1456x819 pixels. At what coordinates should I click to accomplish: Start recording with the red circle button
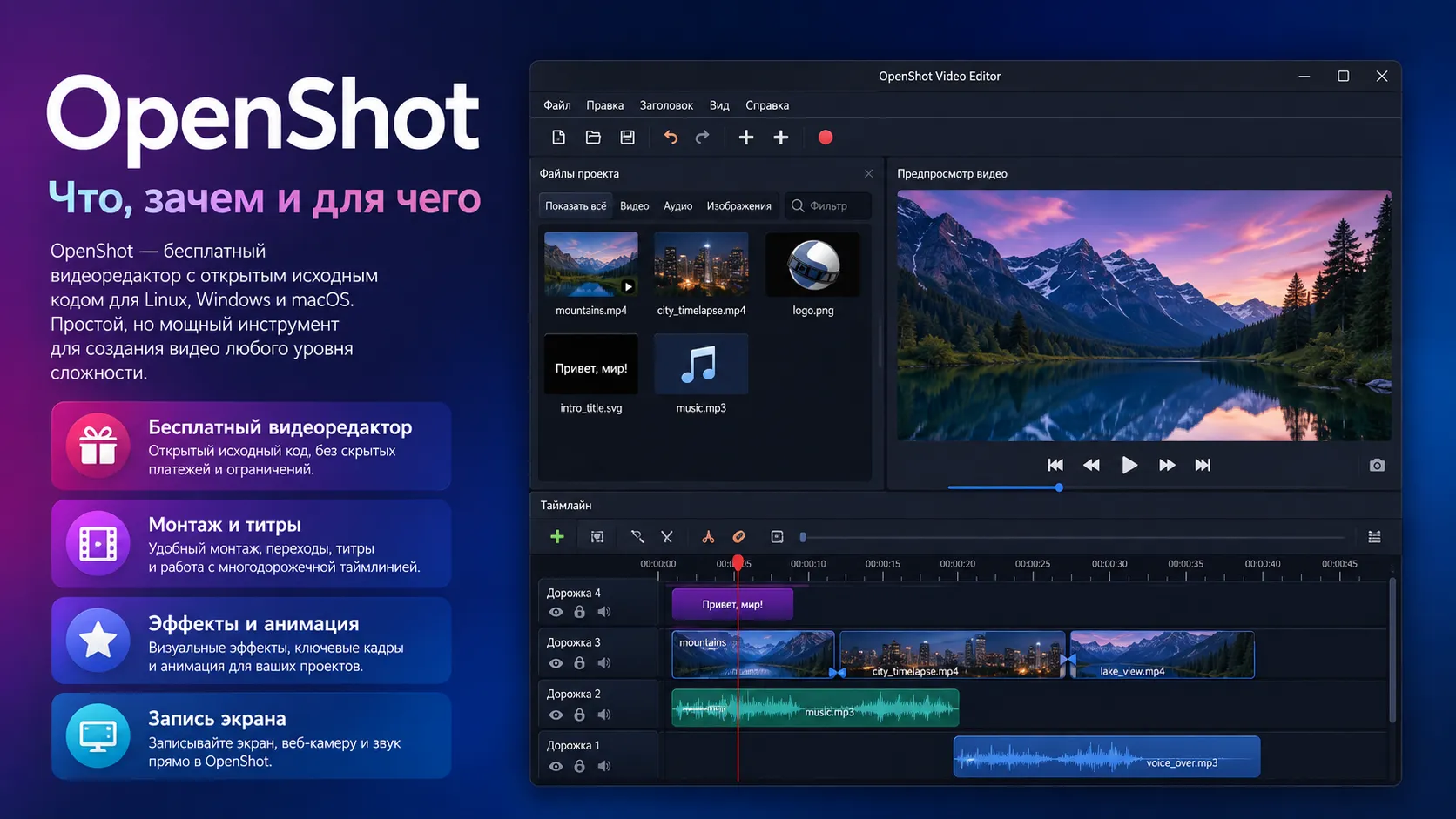(x=826, y=138)
